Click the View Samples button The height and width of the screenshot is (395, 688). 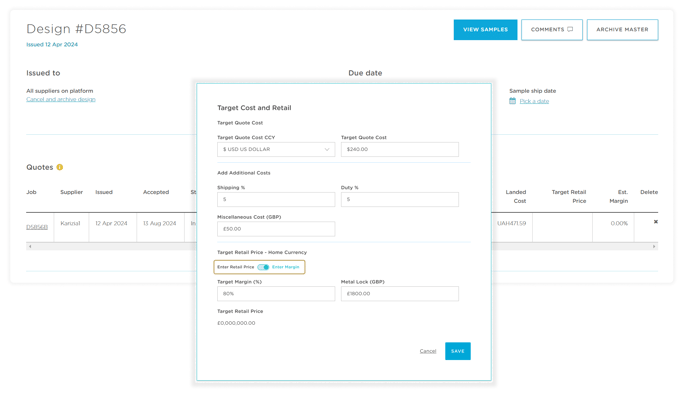click(x=485, y=29)
